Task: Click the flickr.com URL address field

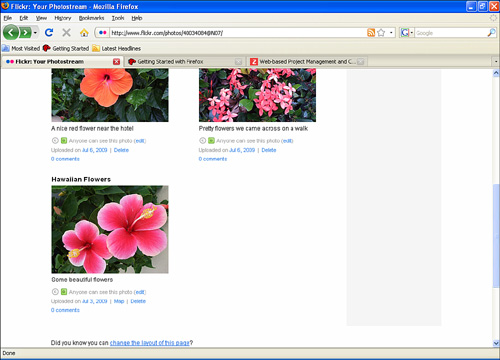Action: [237, 33]
